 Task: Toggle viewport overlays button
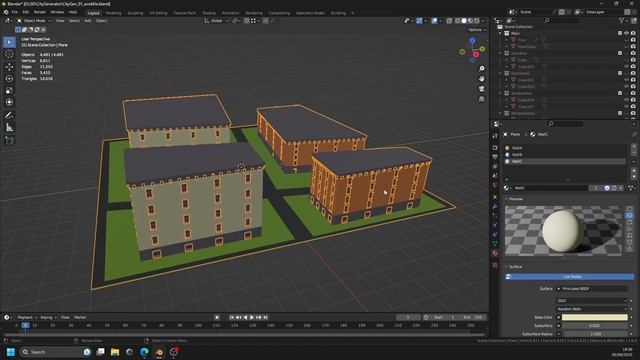434,20
